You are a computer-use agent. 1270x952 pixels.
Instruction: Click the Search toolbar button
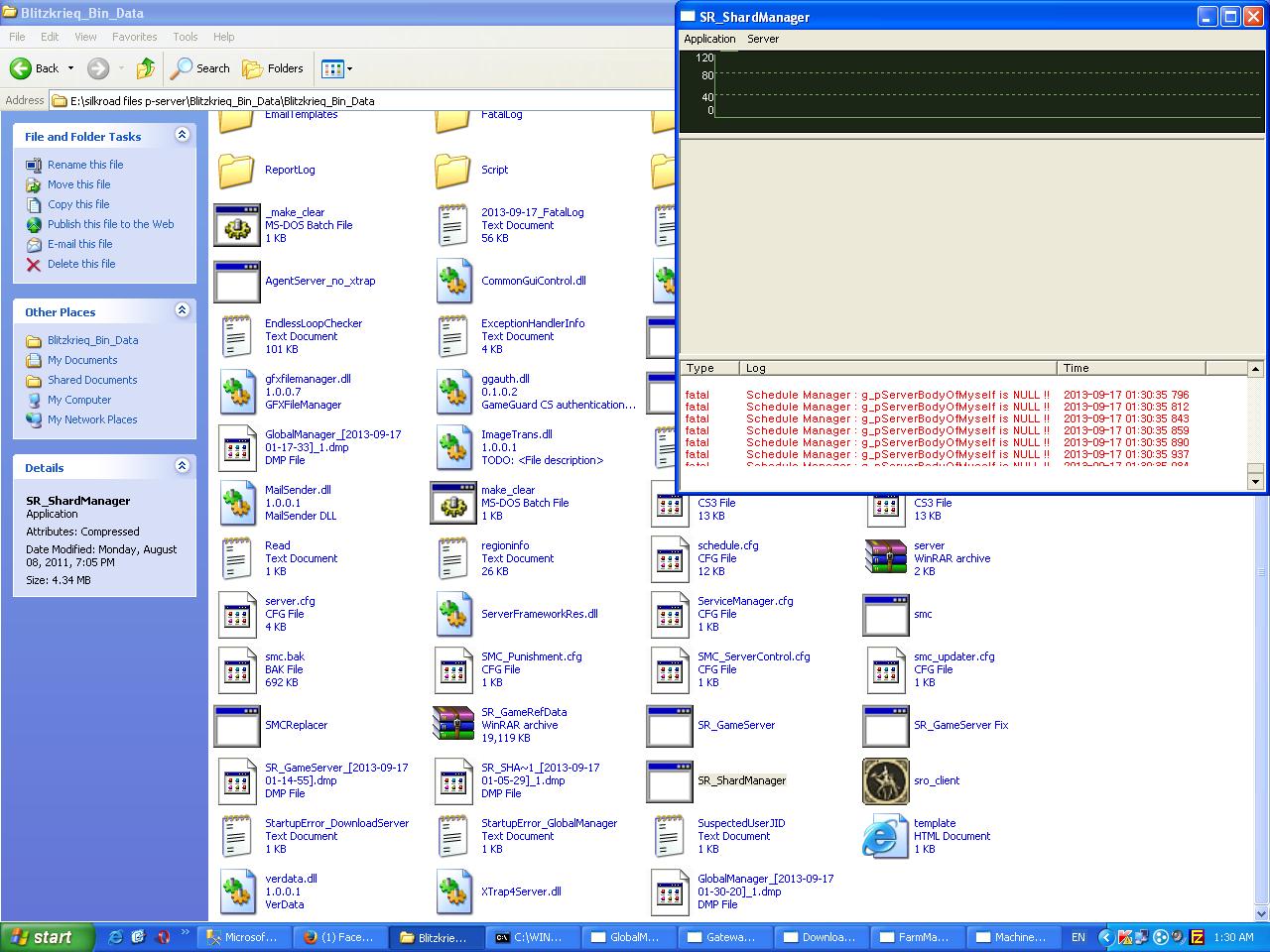[199, 68]
